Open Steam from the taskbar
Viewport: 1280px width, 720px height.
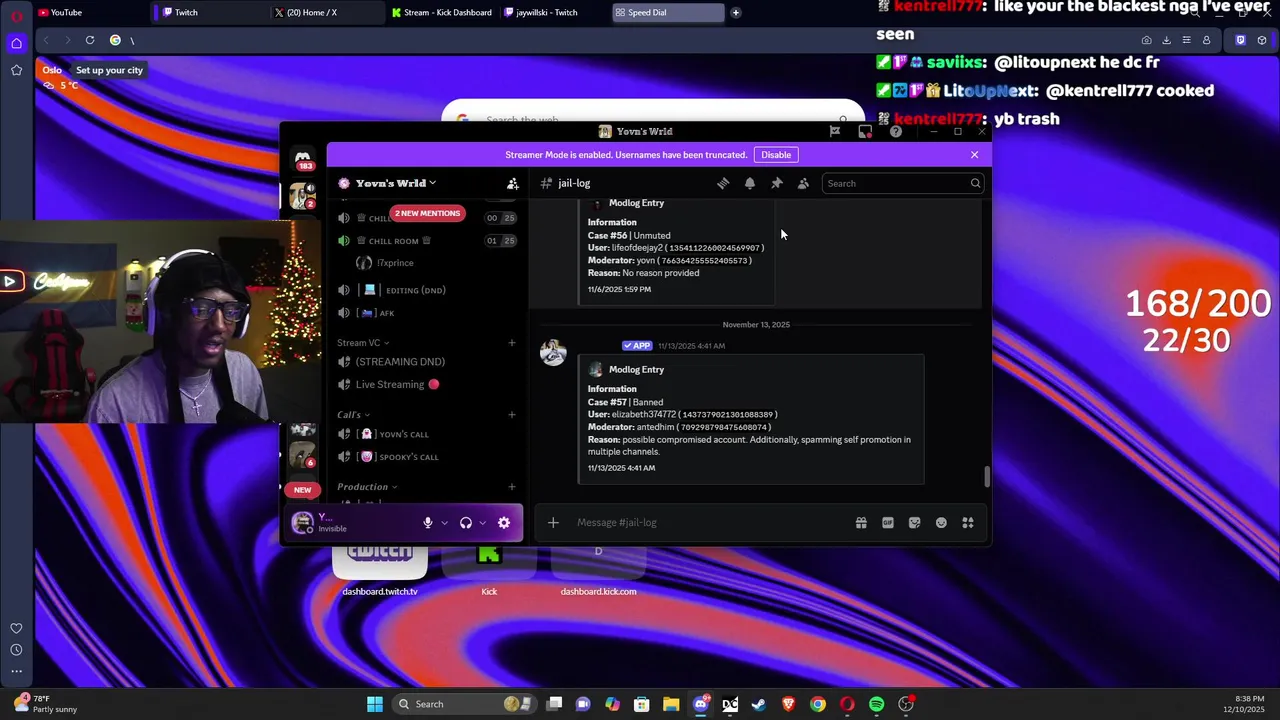[x=759, y=704]
